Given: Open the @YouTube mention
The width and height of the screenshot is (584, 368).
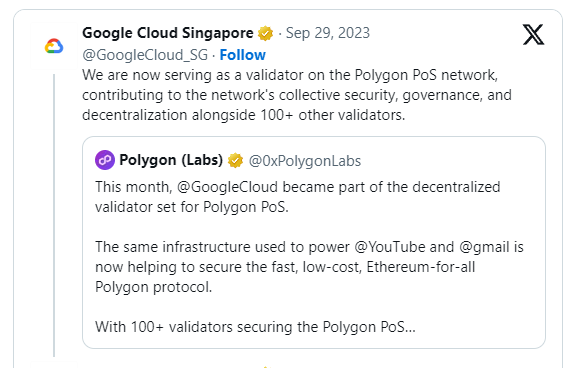Looking at the screenshot, I should [x=390, y=247].
